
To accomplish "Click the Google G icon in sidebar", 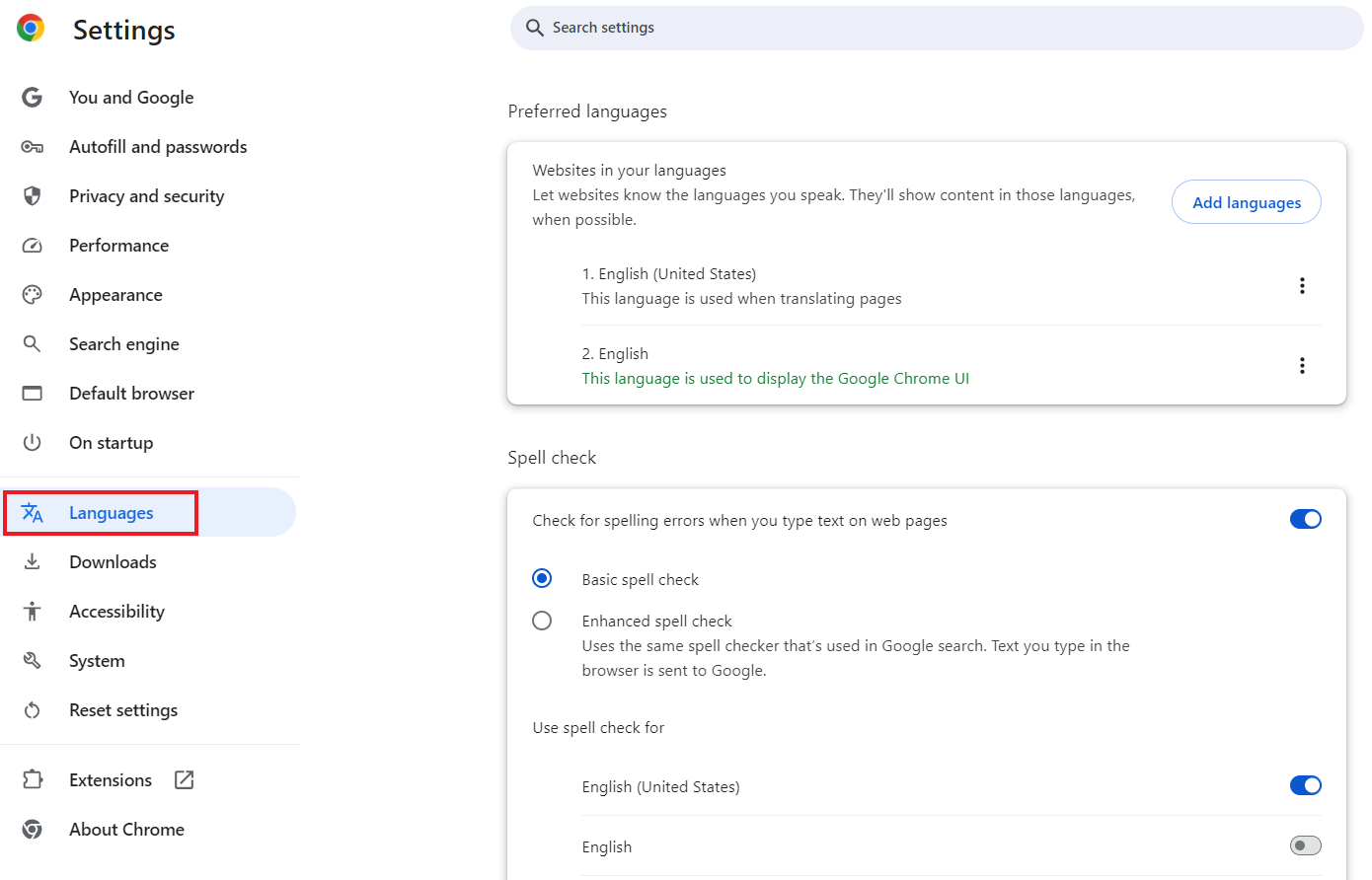I will pyautogui.click(x=33, y=98).
